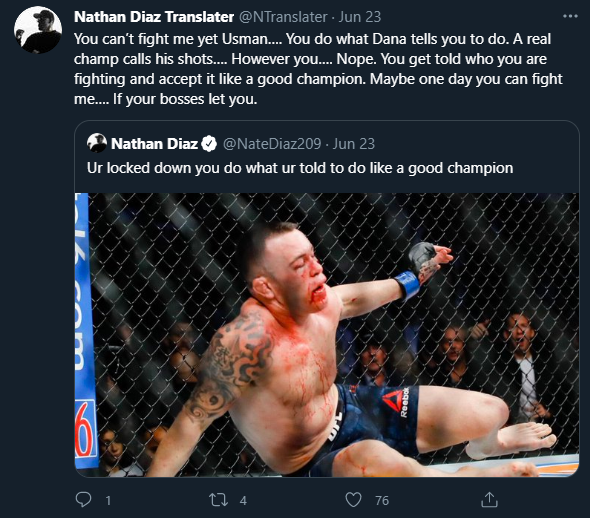
Task: Open the reply icon under the tweet
Action: [x=83, y=500]
